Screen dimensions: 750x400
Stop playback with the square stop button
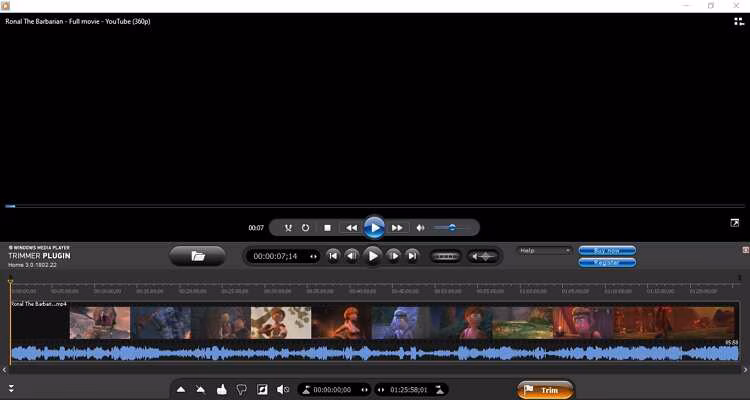coord(328,228)
